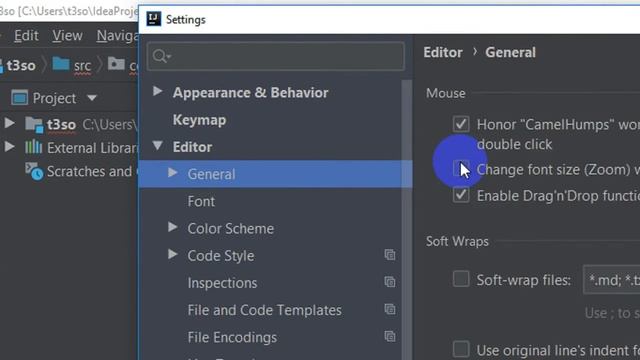Collapse the Editor settings group

(158, 146)
